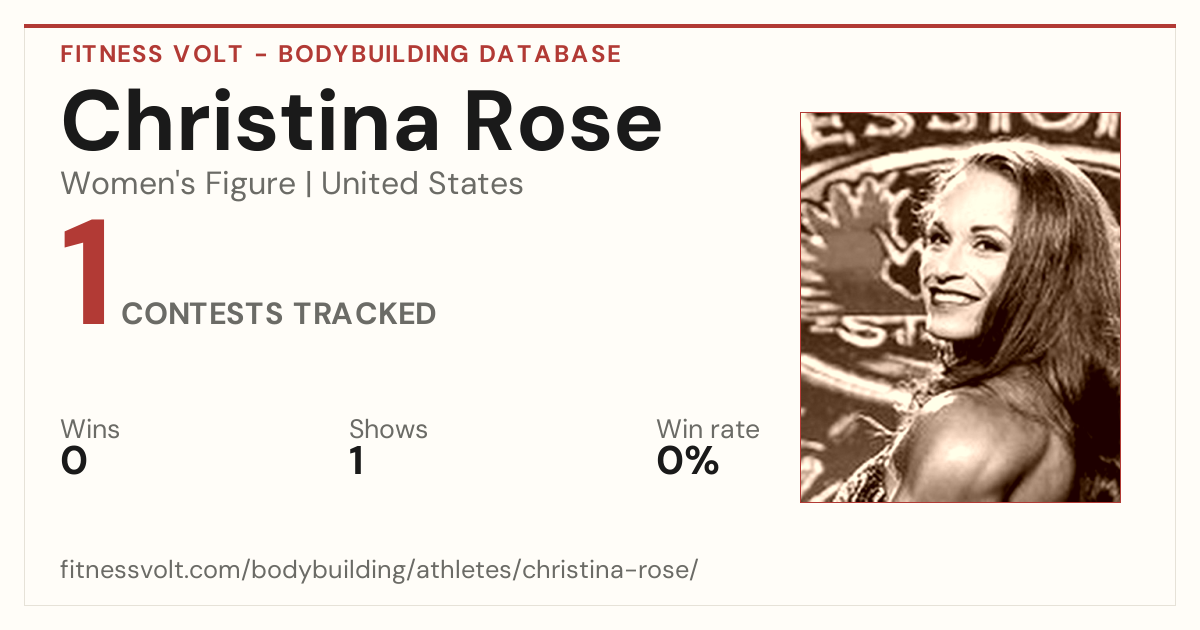Click the vertical bar separator after Women's Figure
Image resolution: width=1200 pixels, height=630 pixels.
[308, 185]
